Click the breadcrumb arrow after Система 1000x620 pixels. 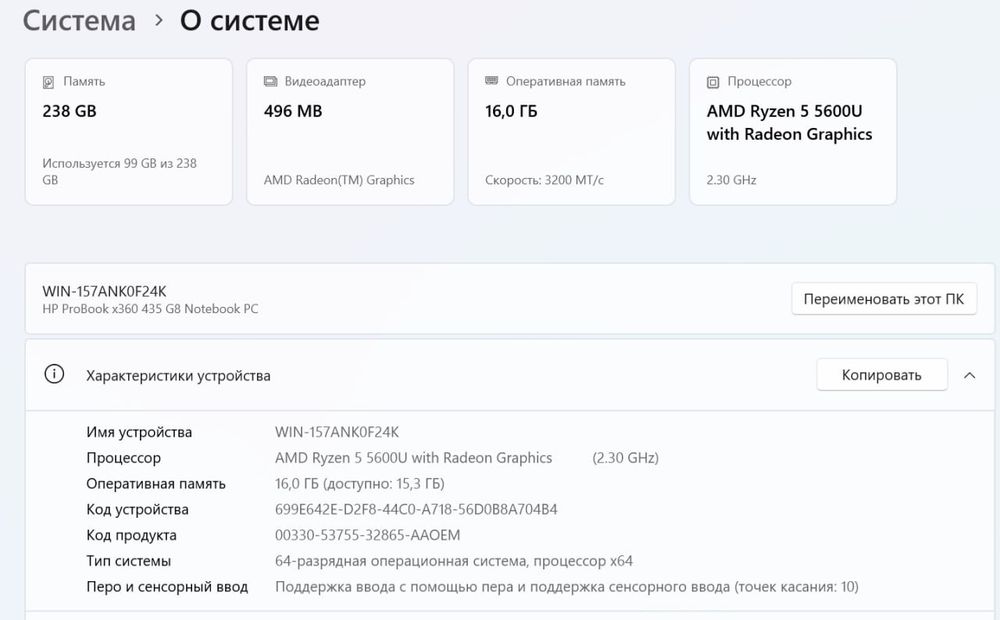[158, 21]
